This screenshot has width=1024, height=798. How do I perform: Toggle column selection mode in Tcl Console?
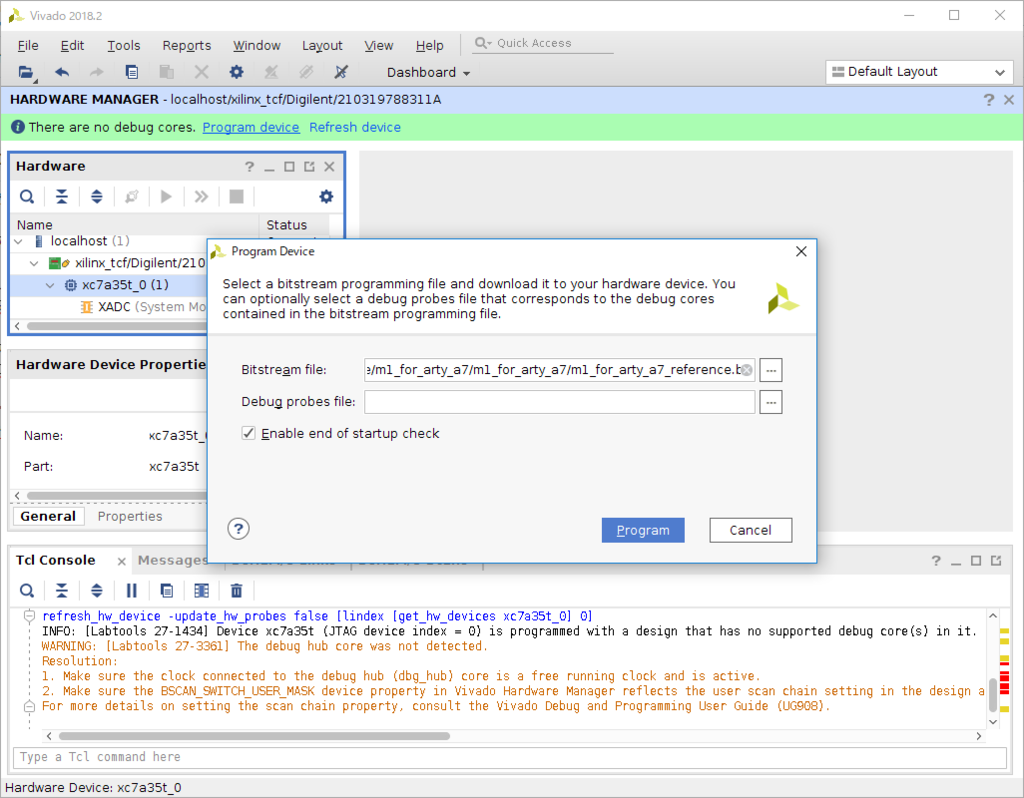(202, 591)
